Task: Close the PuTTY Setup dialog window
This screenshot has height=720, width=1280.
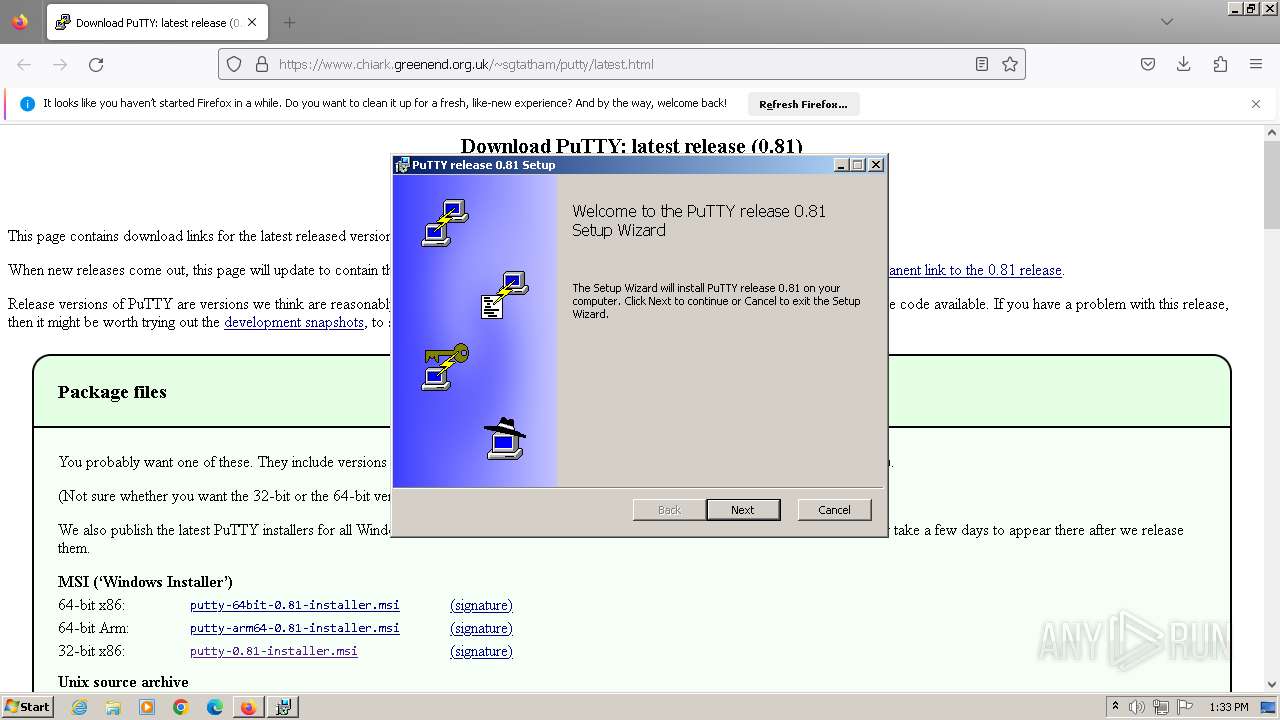Action: tap(876, 165)
